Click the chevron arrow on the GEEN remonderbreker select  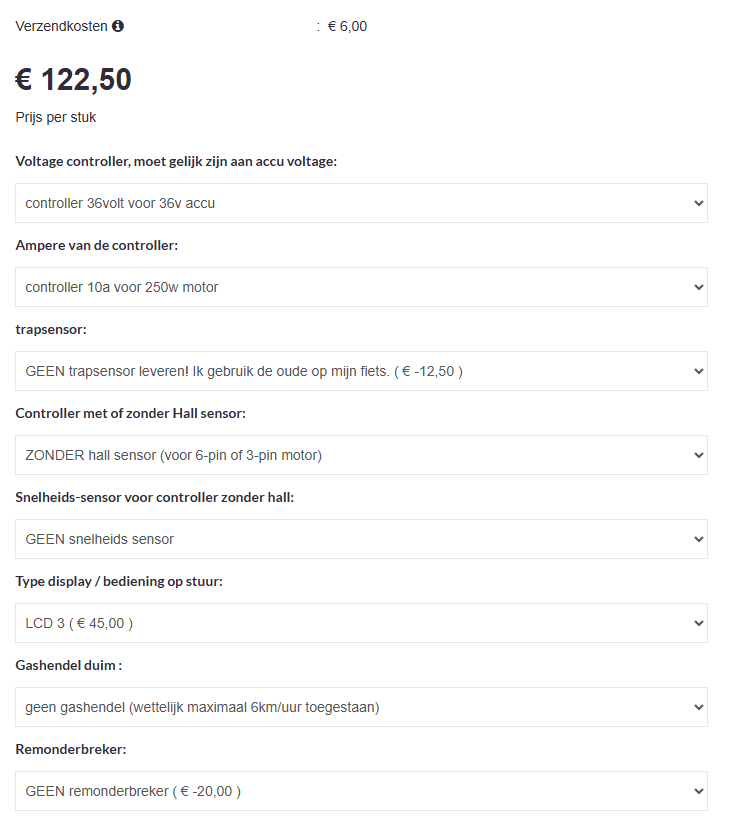698,791
